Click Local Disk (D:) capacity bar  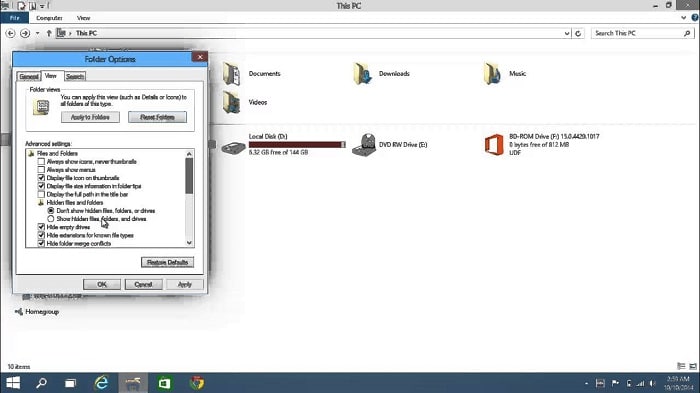click(x=297, y=145)
